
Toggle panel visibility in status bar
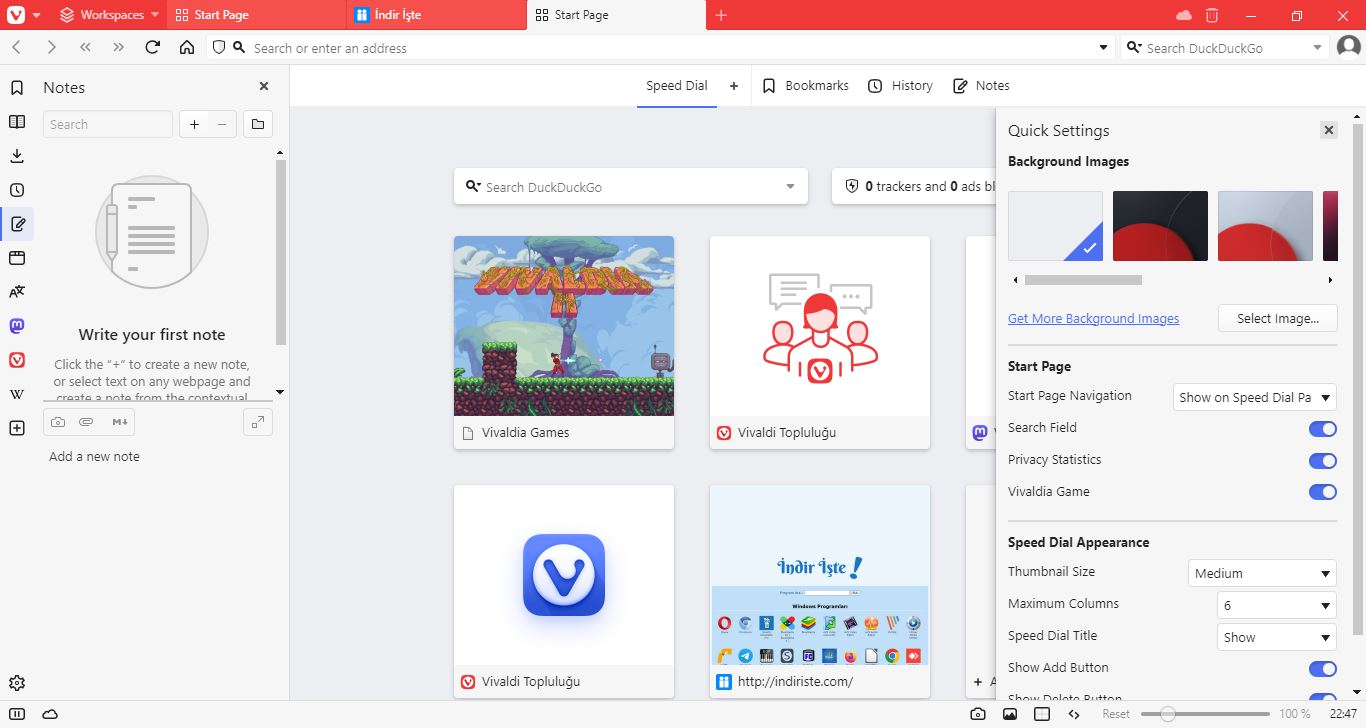(17, 714)
